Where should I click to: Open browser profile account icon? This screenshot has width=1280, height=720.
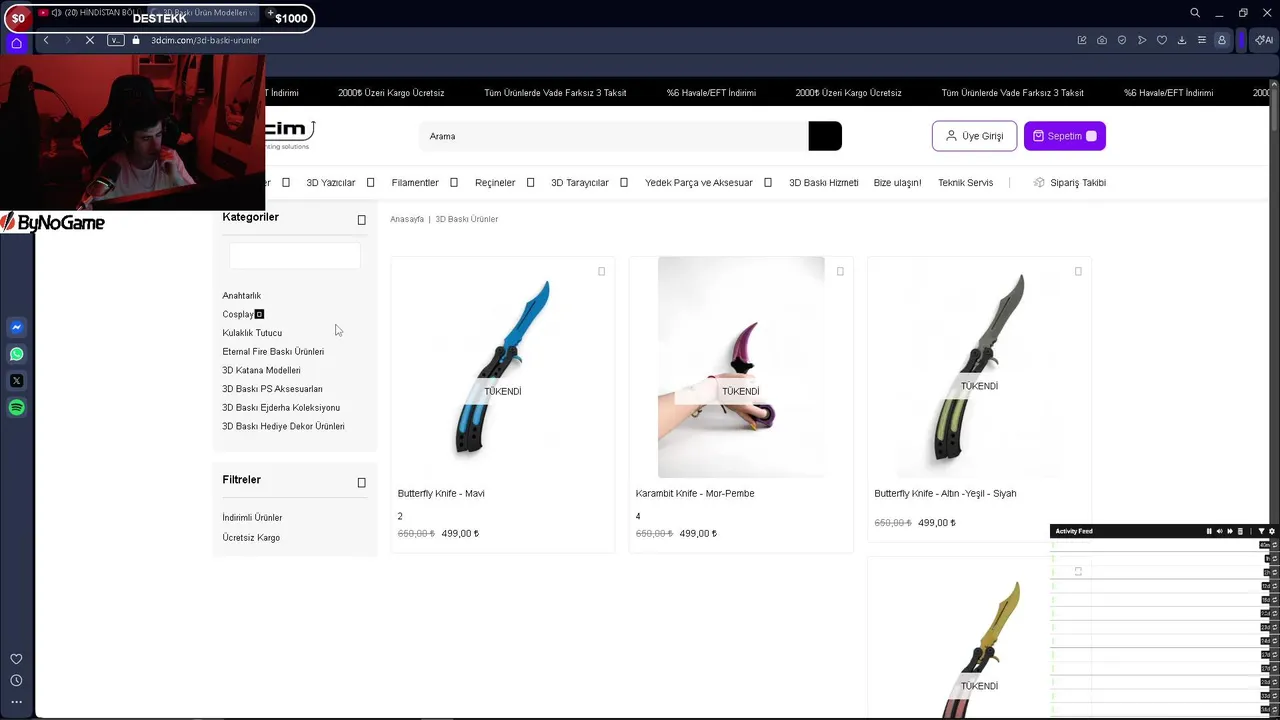pos(1221,40)
